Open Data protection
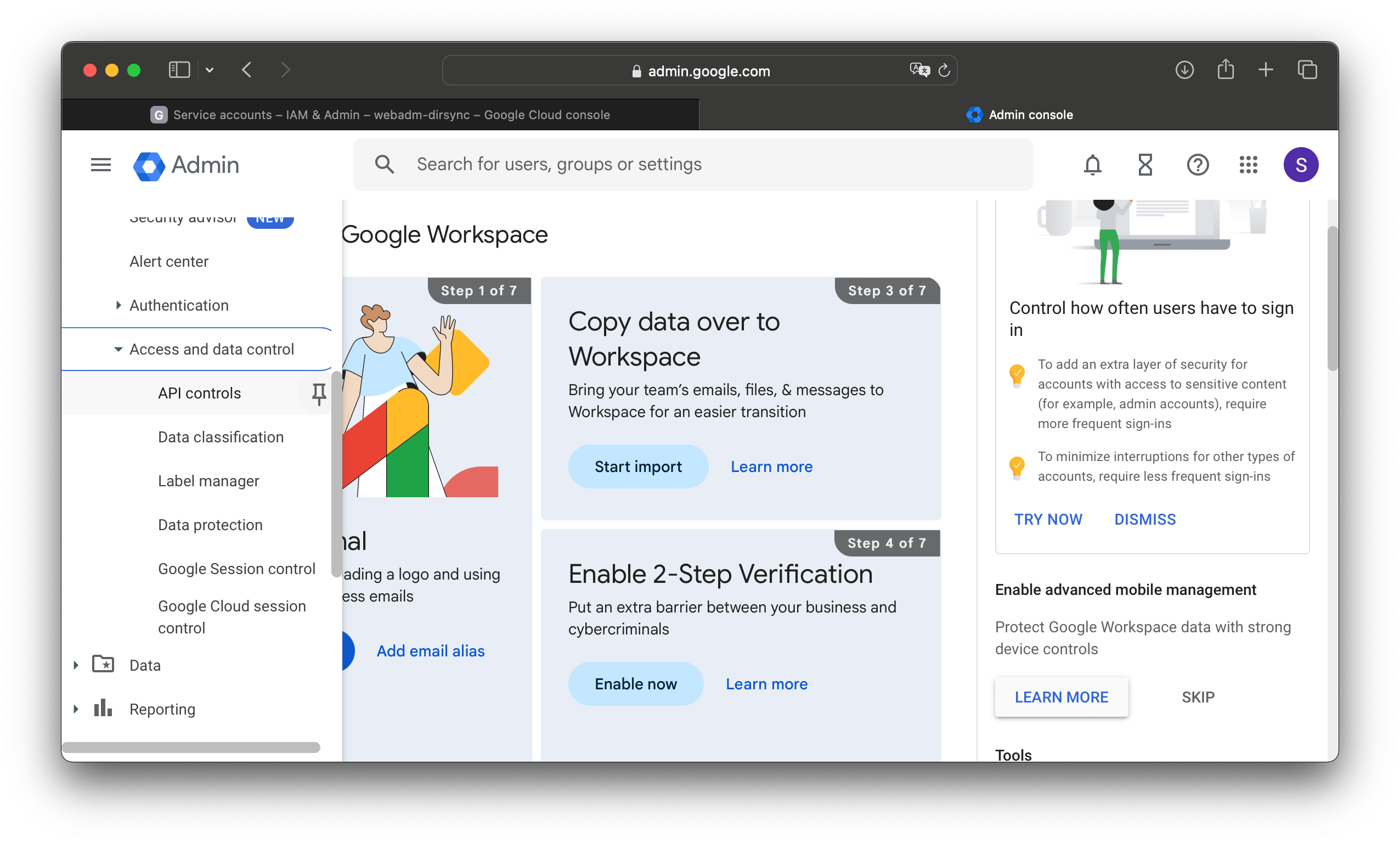This screenshot has width=1400, height=843. (210, 525)
